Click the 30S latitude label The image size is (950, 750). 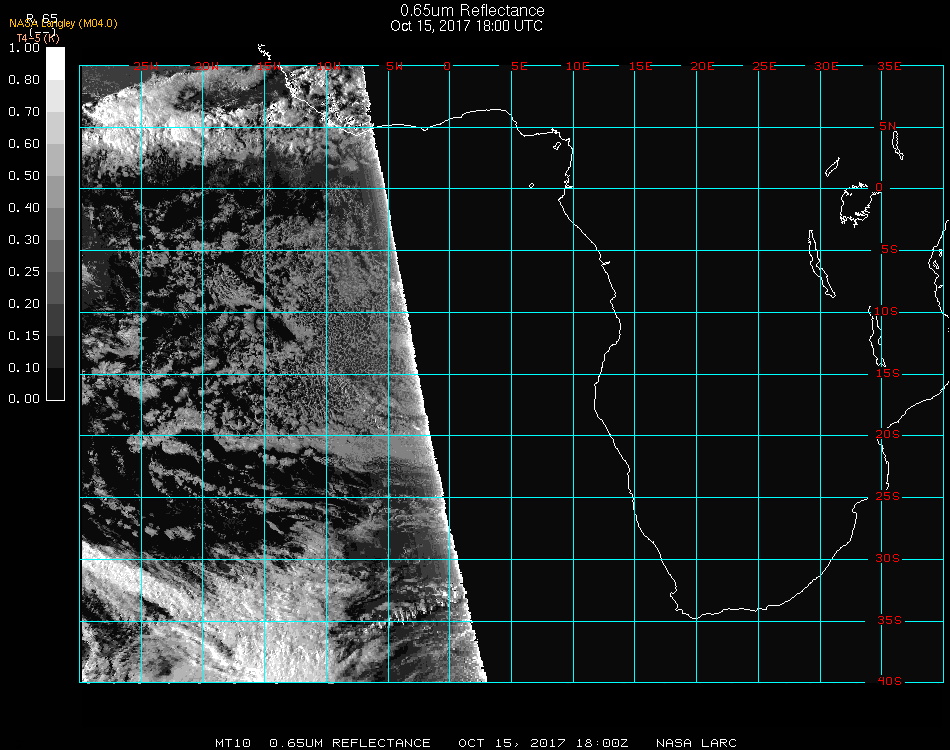(888, 559)
